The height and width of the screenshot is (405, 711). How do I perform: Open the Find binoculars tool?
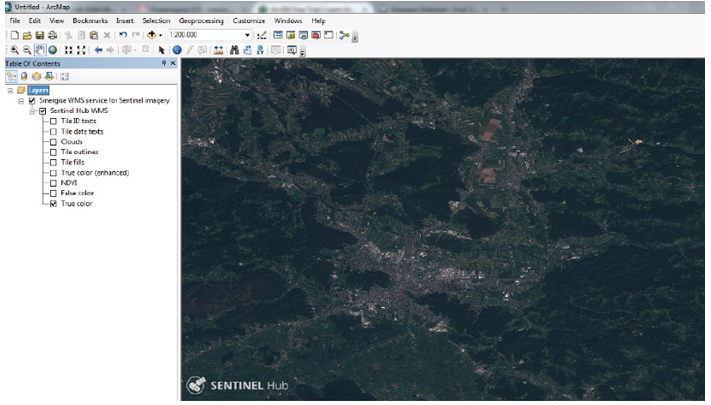[233, 49]
